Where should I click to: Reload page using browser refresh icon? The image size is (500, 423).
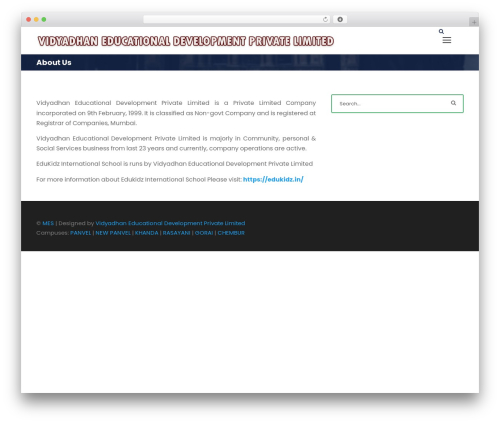pos(325,19)
